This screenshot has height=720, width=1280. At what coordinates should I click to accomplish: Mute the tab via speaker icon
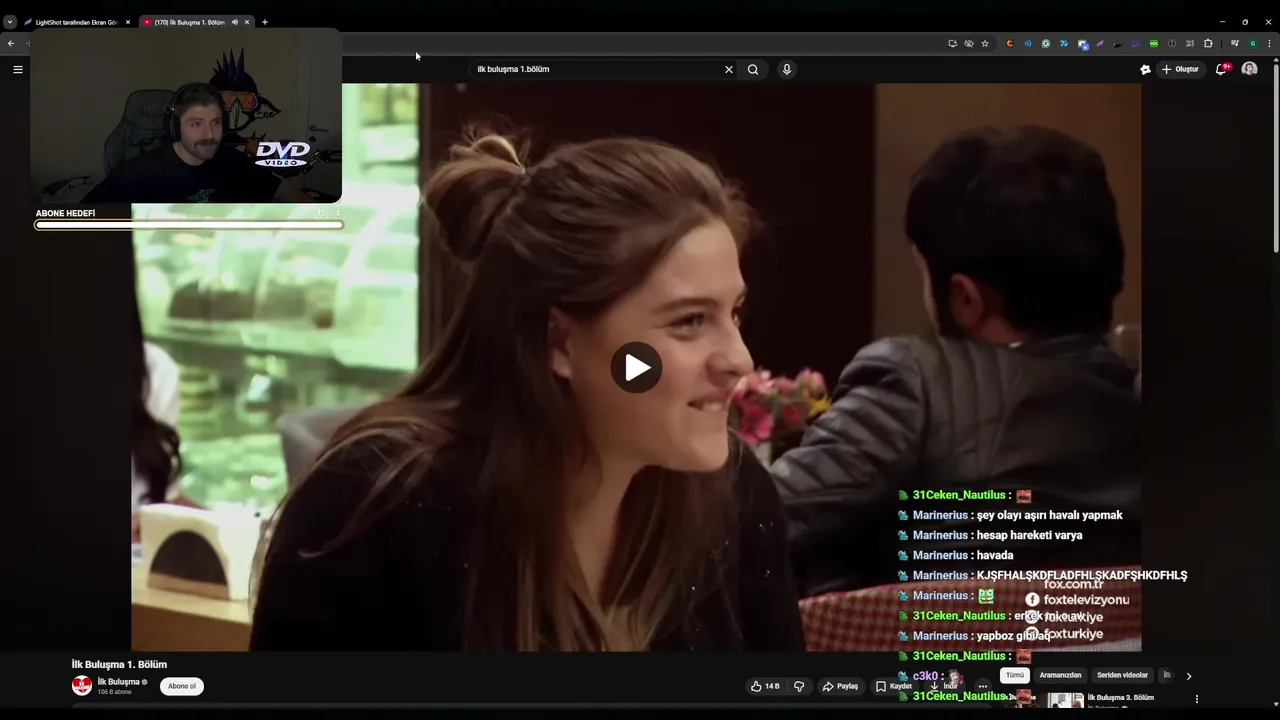click(235, 22)
